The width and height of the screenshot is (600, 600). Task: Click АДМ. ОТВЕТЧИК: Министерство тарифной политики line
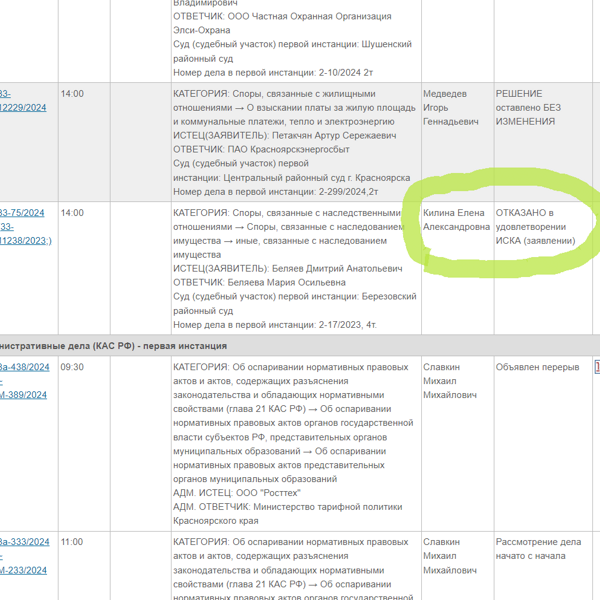288,507
